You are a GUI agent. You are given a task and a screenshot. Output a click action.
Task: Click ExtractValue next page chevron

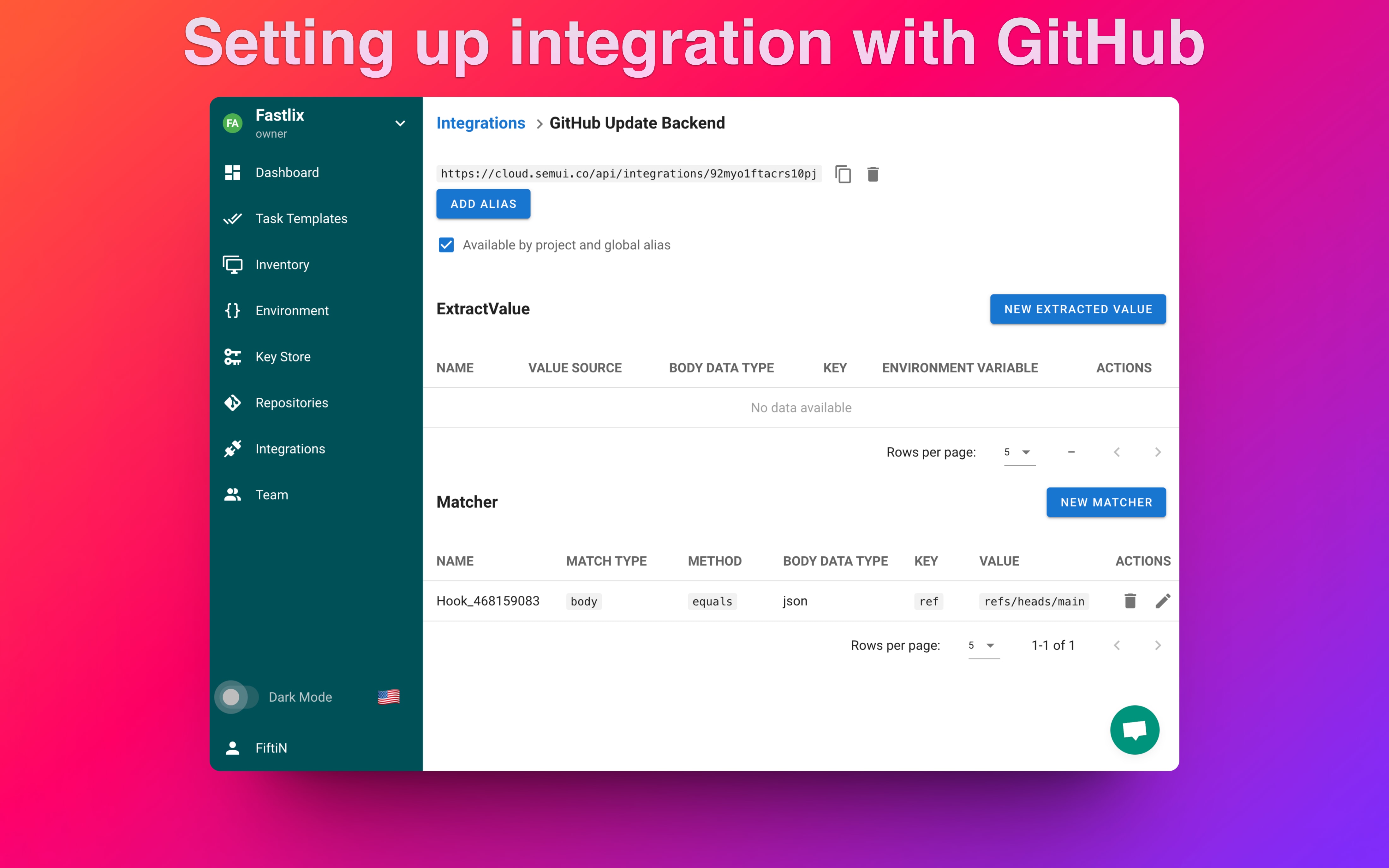point(1158,452)
